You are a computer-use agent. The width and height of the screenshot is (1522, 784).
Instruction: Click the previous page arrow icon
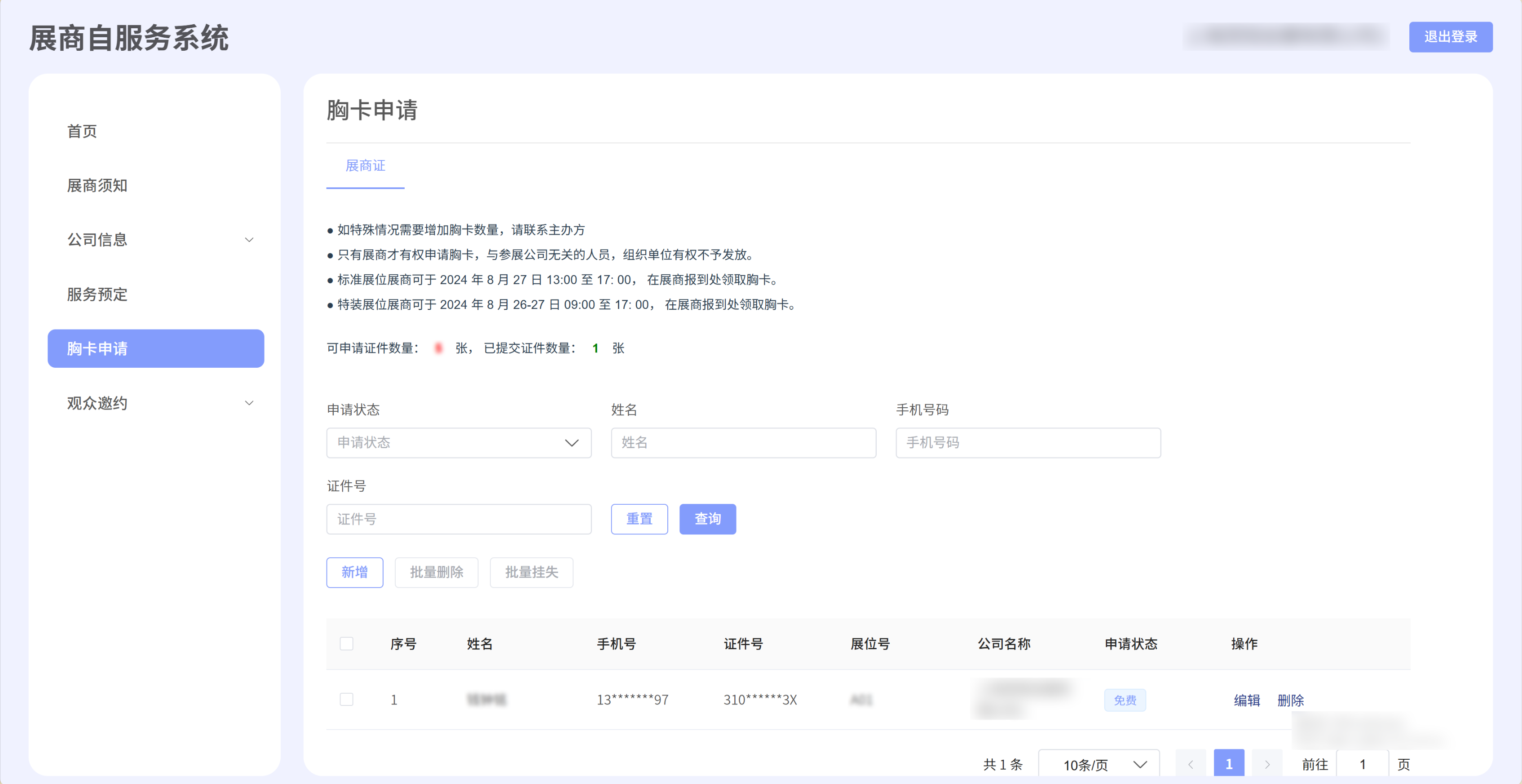tap(1190, 764)
